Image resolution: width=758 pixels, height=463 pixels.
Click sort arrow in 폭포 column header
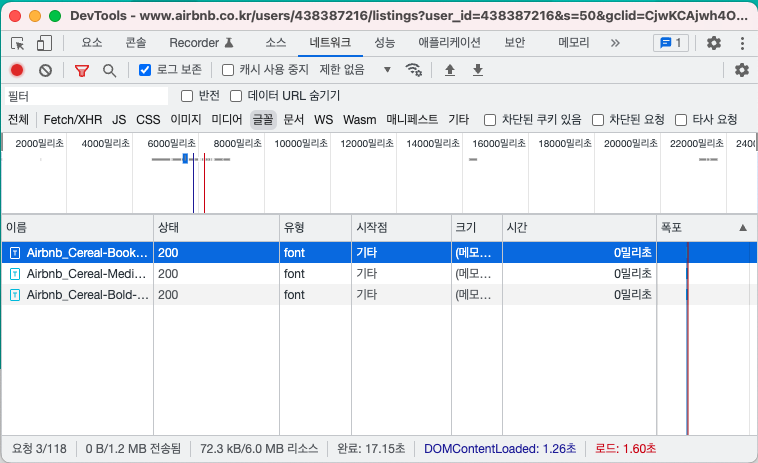click(x=743, y=228)
